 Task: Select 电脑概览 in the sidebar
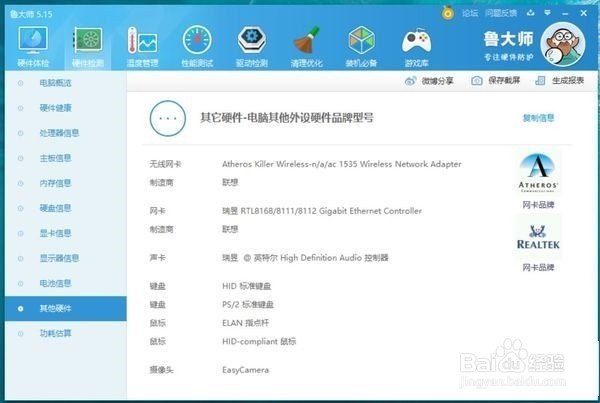pos(66,83)
